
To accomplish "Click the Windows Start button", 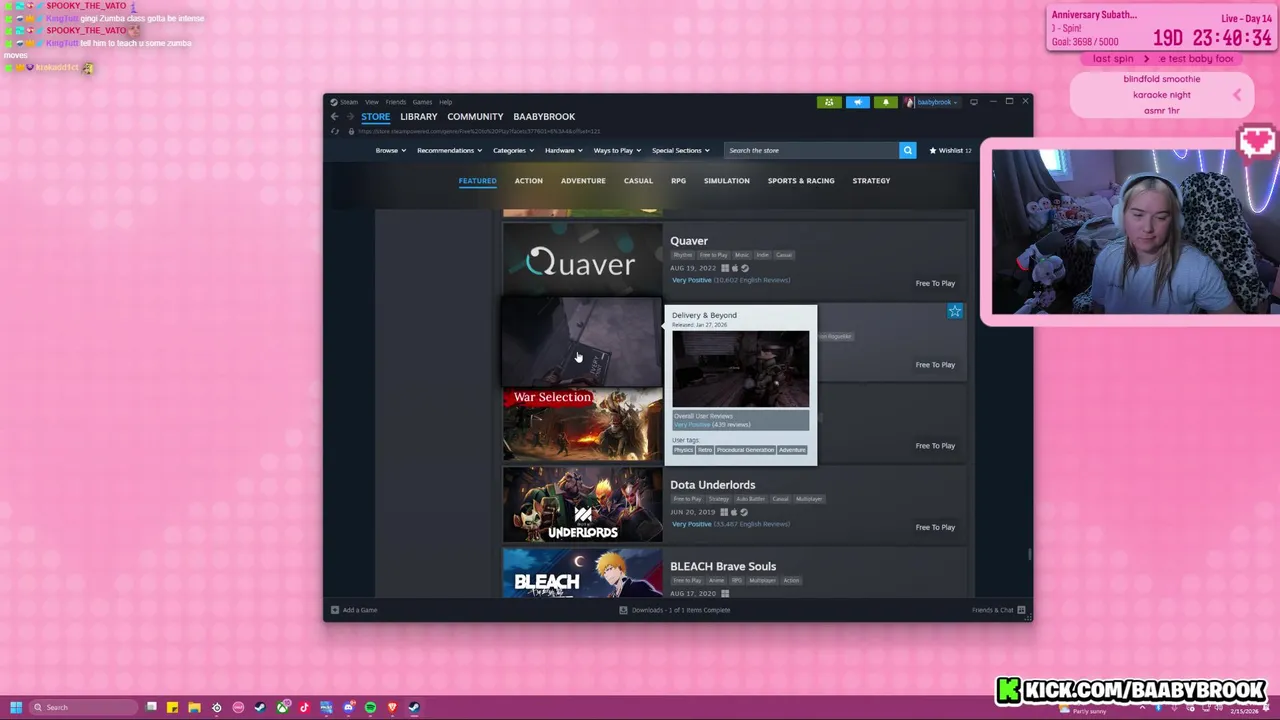I will [16, 707].
